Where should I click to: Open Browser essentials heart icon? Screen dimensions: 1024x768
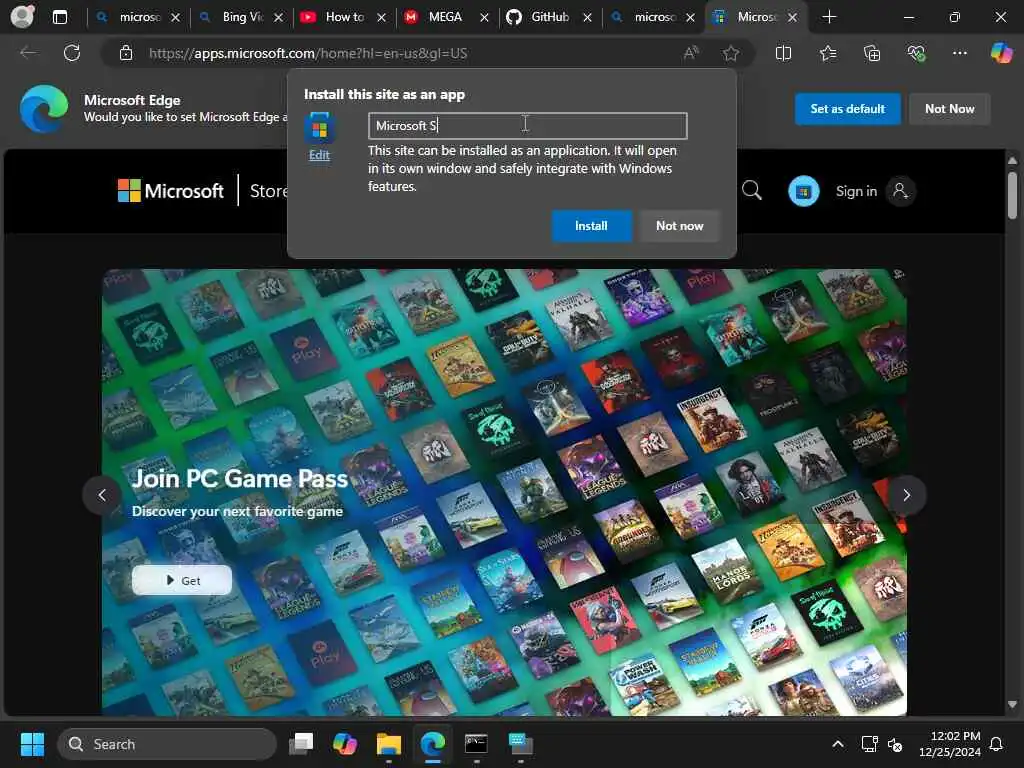click(916, 53)
